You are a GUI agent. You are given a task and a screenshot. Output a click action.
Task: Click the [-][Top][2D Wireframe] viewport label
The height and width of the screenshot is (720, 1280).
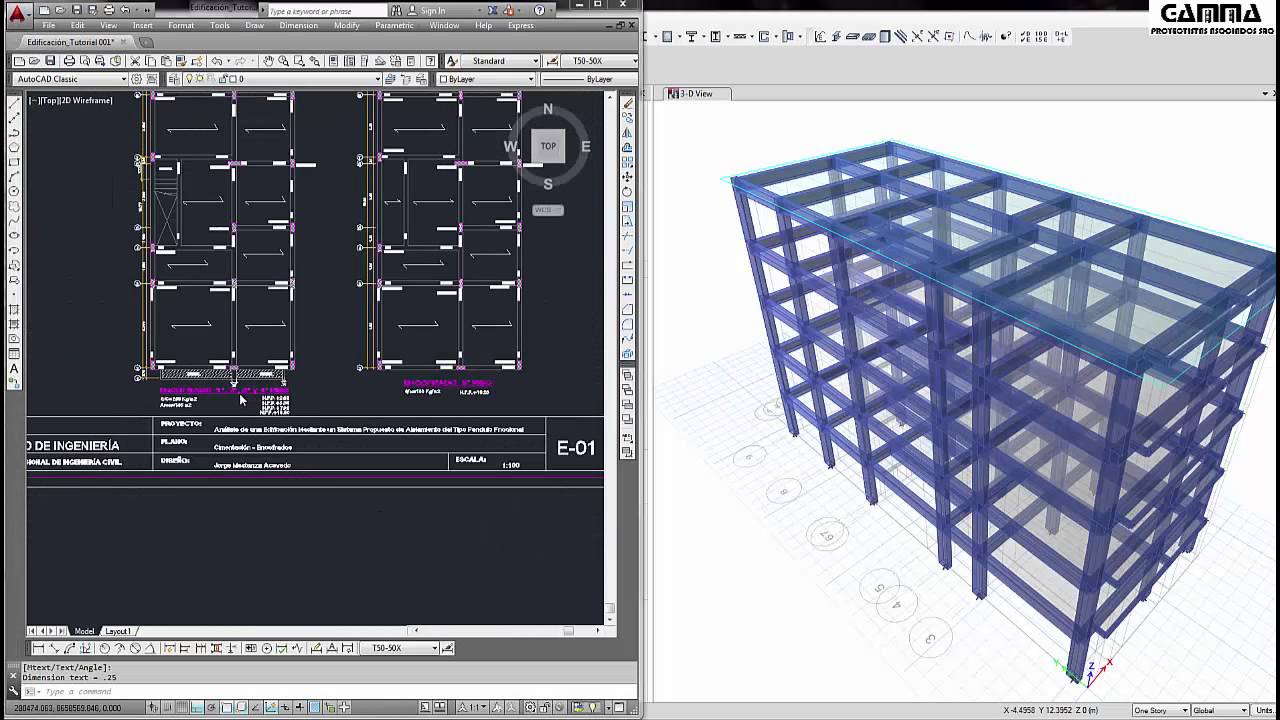71,100
